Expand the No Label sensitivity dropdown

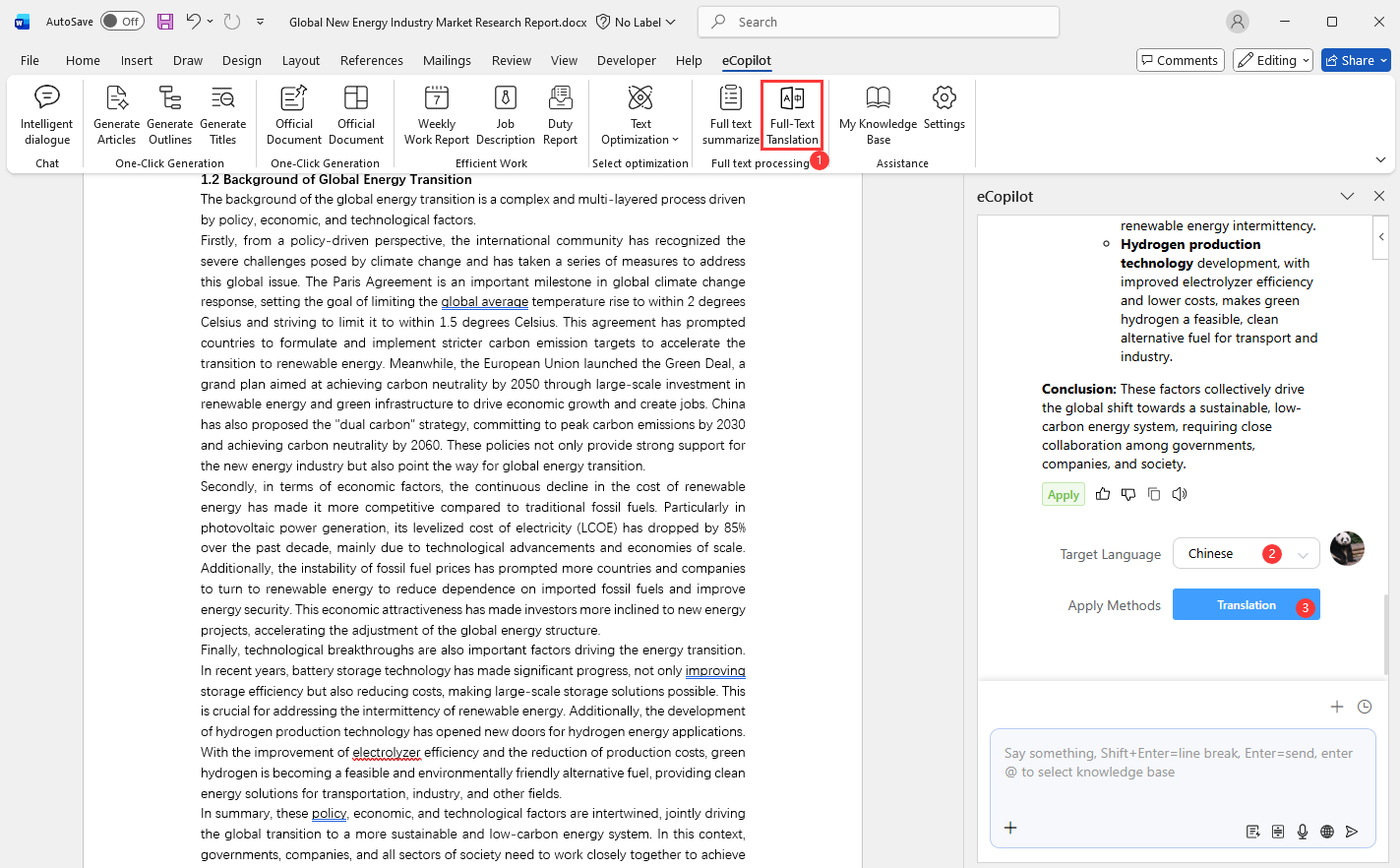tap(638, 22)
